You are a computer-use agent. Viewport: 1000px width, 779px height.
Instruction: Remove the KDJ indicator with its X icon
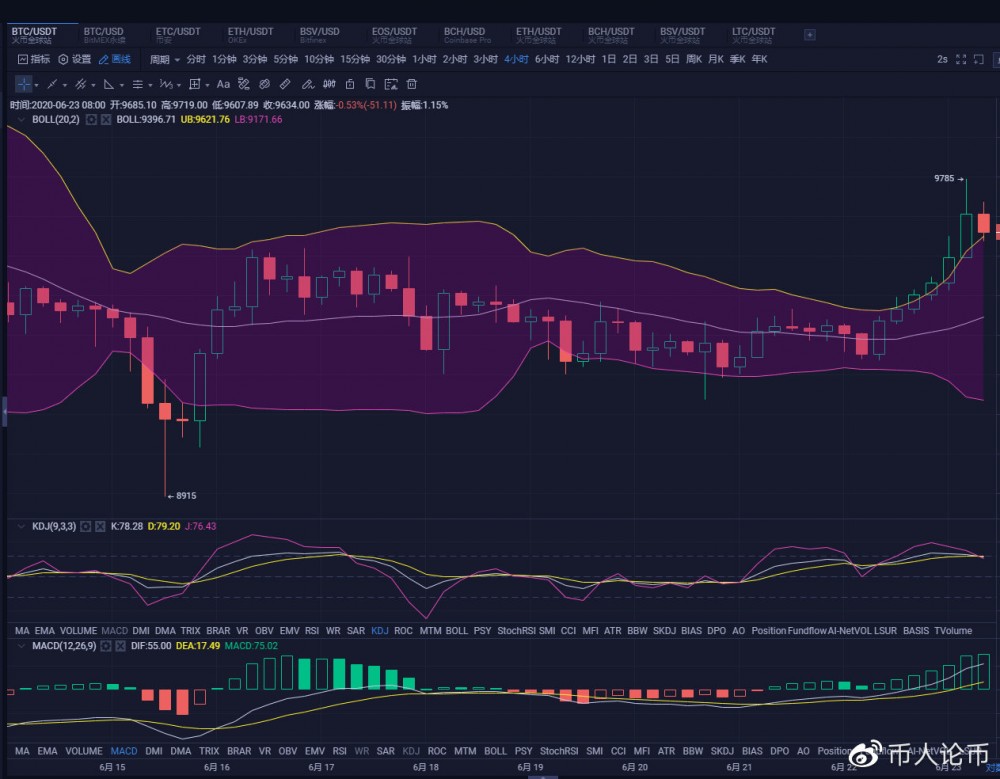pos(100,525)
